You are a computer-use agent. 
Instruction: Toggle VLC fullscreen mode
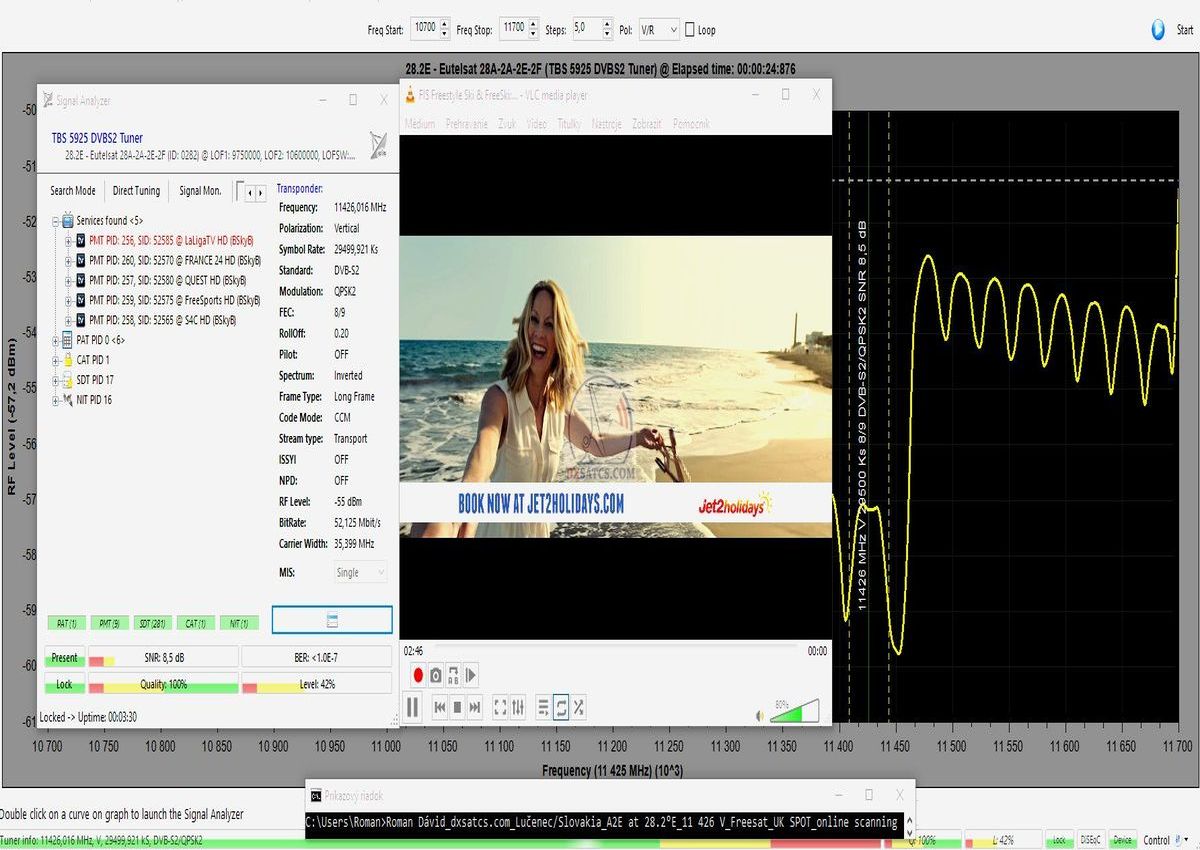tap(500, 707)
